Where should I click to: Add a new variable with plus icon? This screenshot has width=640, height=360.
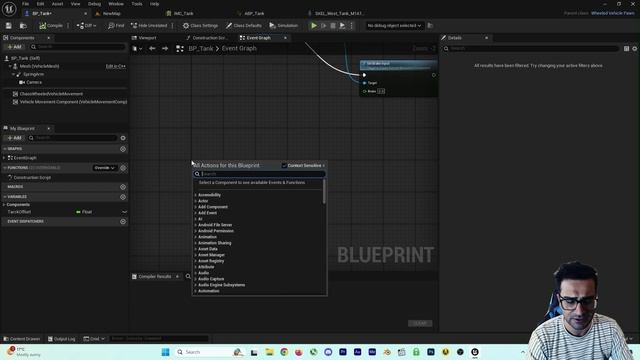(123, 197)
